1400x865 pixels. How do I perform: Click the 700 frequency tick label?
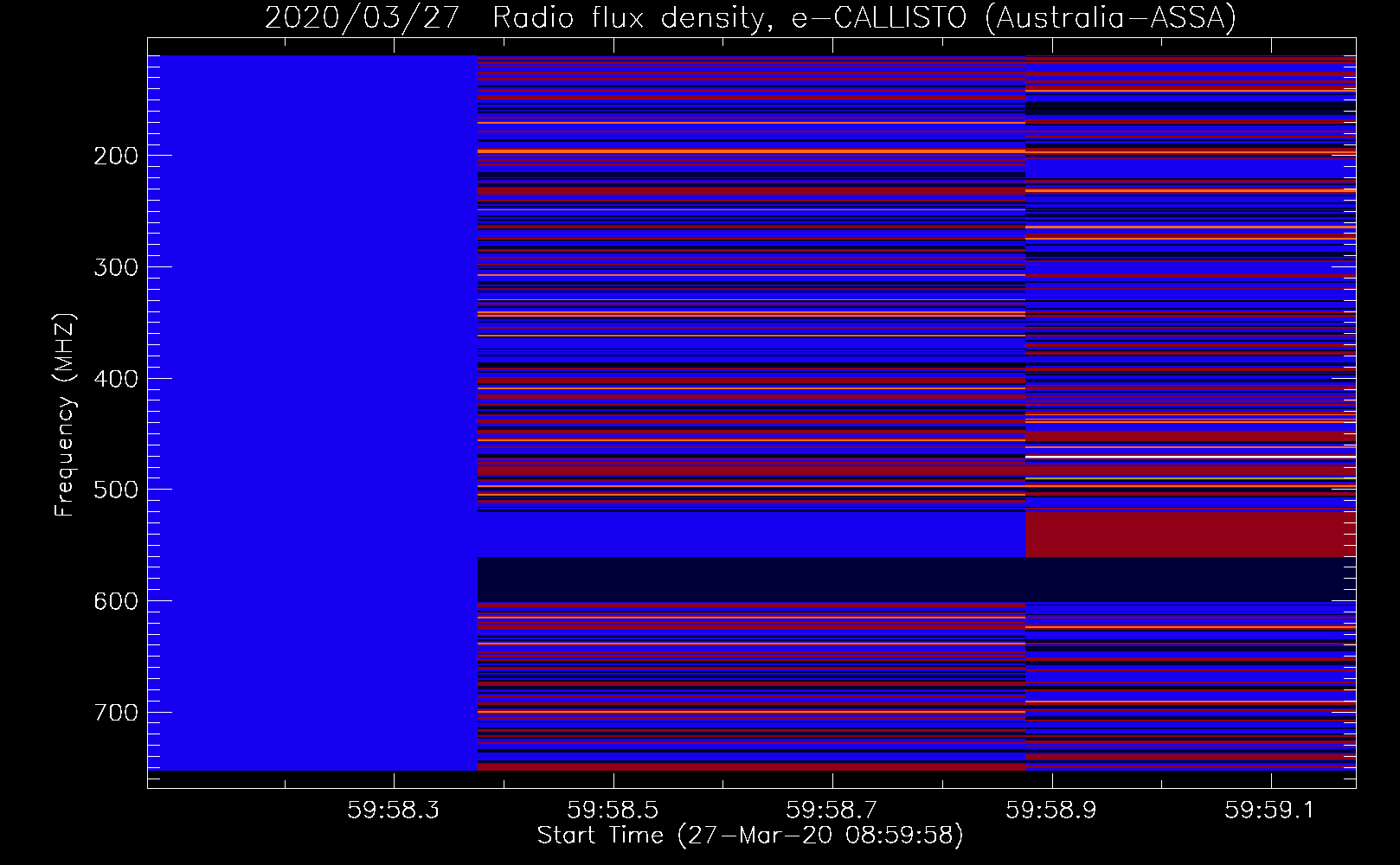pos(116,713)
